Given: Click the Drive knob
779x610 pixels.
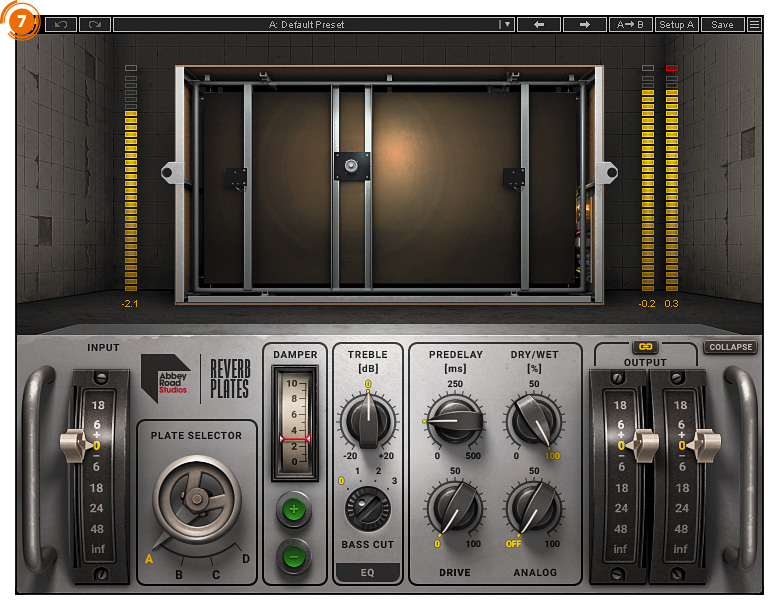Looking at the screenshot, I should [x=455, y=508].
